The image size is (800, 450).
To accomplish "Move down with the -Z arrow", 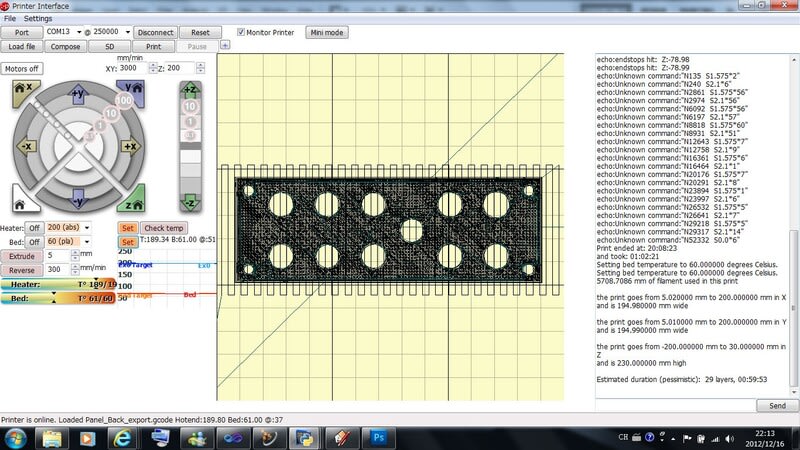I will click(190, 202).
